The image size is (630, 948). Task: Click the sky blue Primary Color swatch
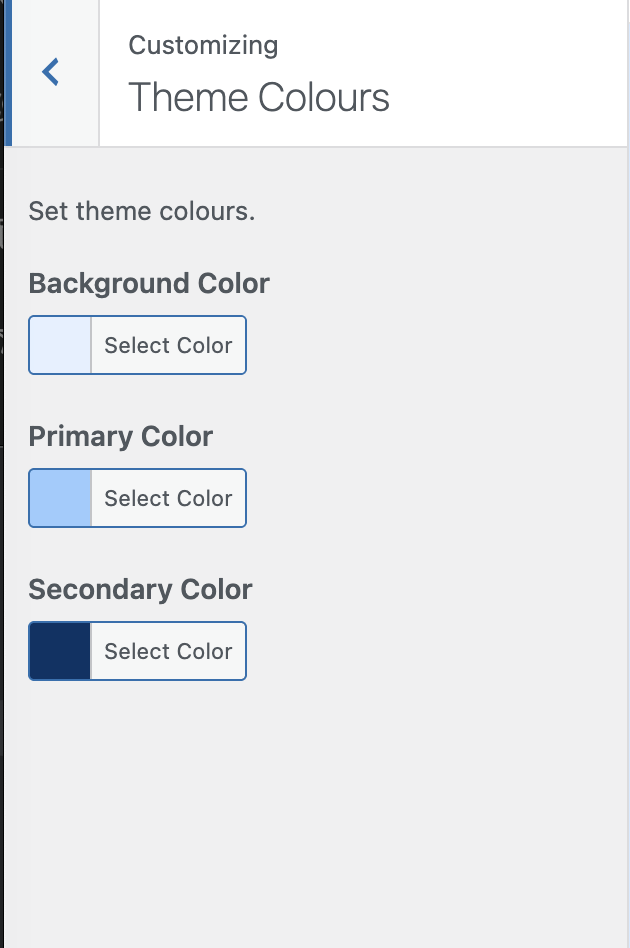[x=60, y=498]
